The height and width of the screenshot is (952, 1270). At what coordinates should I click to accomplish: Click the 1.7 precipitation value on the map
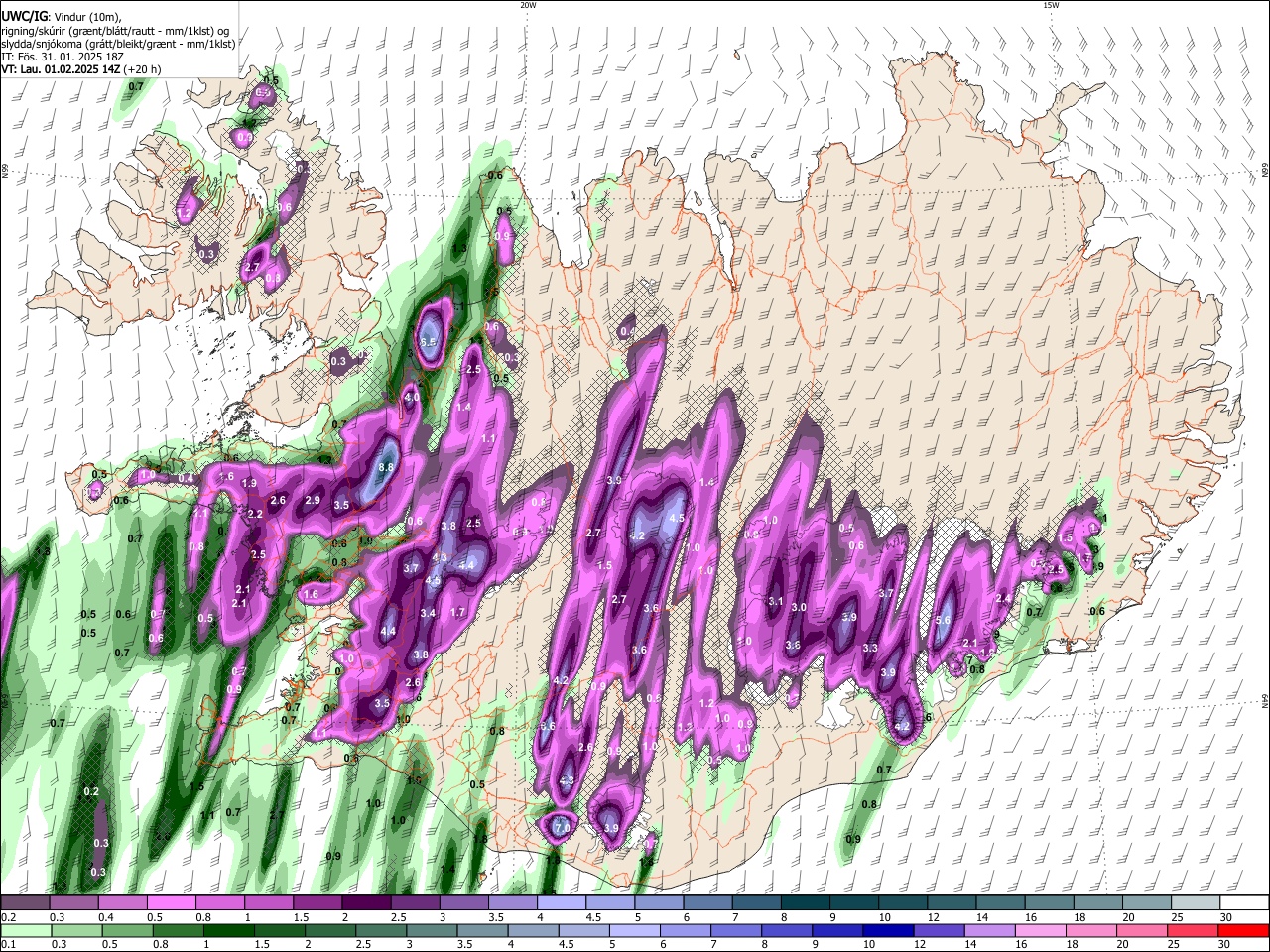pos(457,613)
